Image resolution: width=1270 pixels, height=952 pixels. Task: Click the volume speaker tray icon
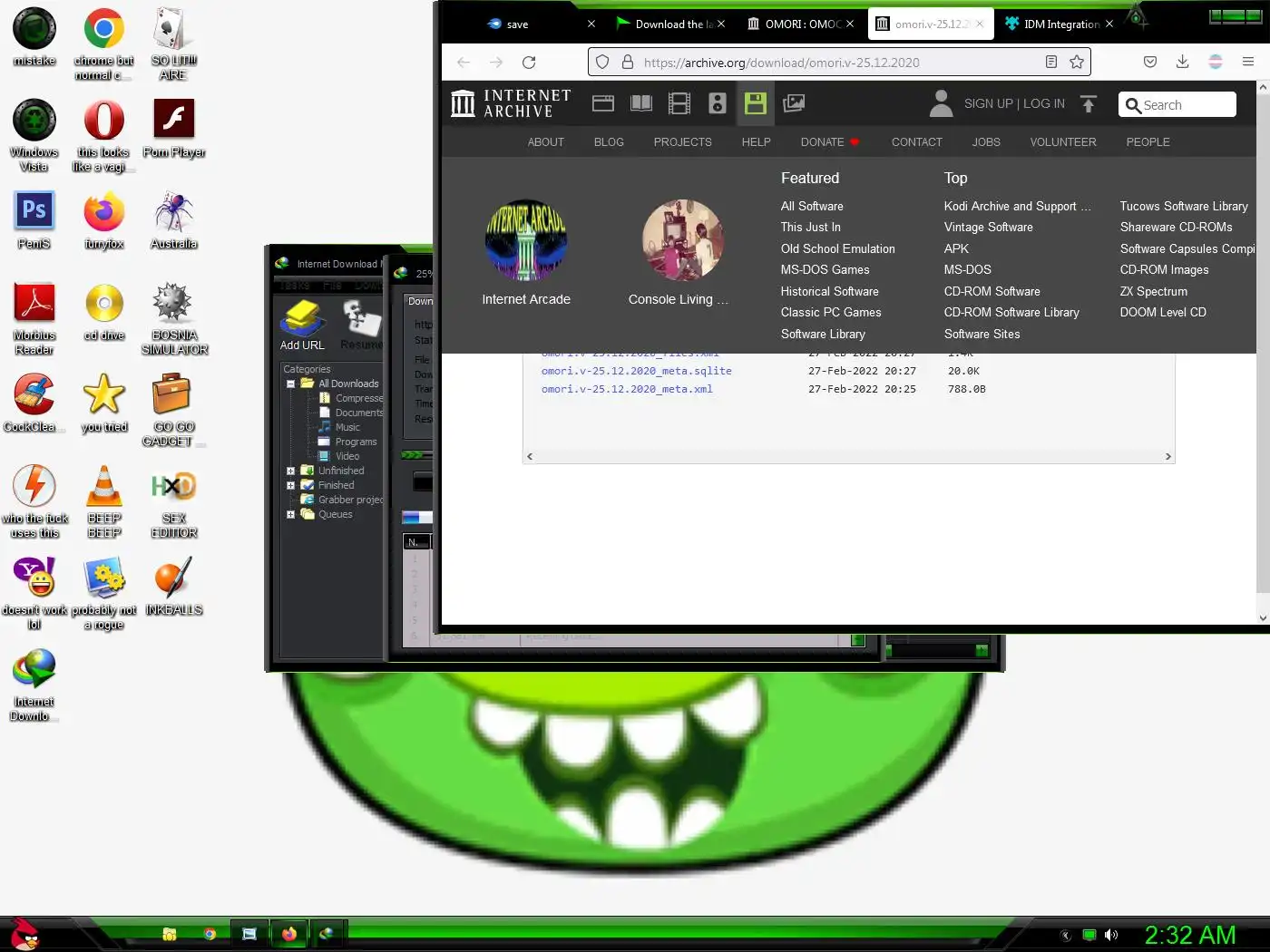pyautogui.click(x=1111, y=935)
